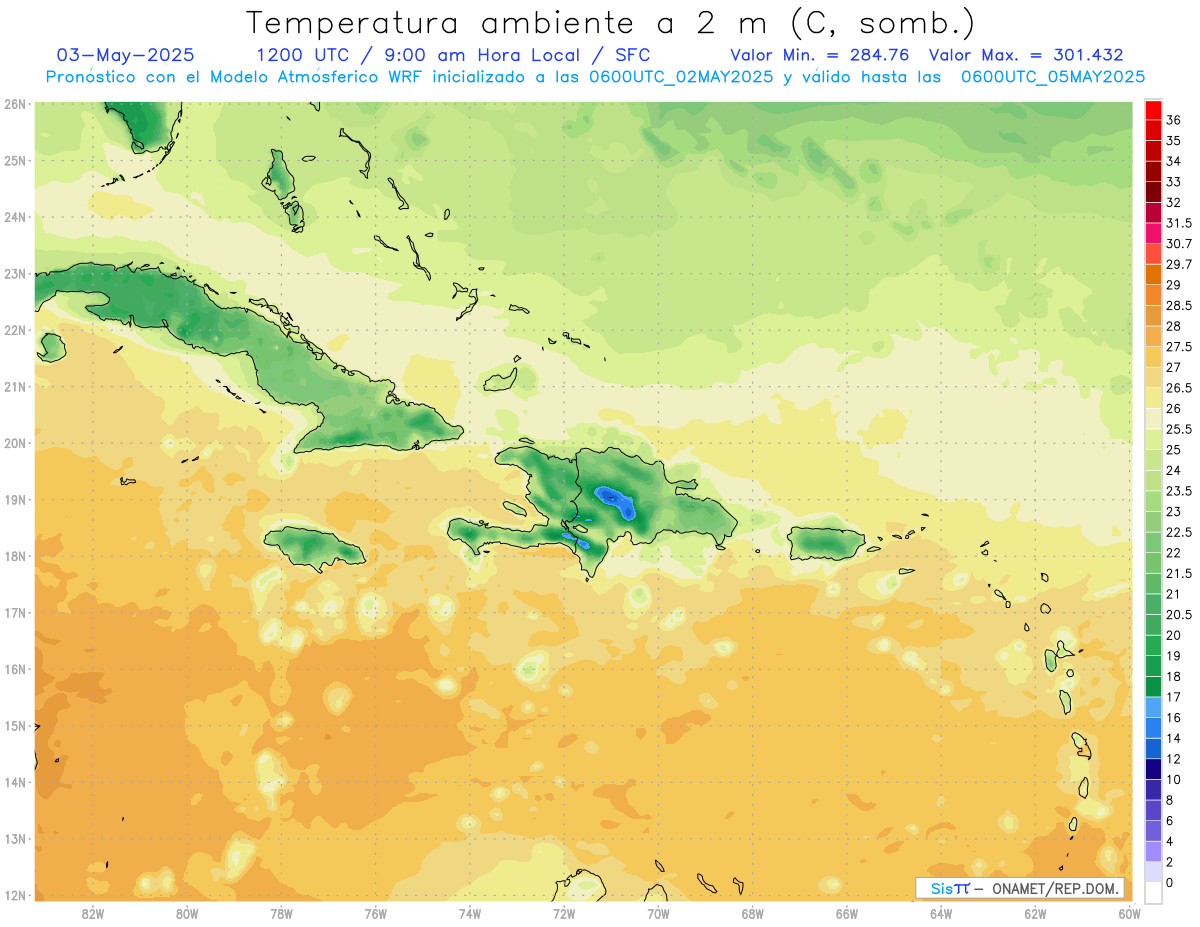Screen dimensions: 1200x927
Task: Click the legend value "0"
Action: point(1170,882)
